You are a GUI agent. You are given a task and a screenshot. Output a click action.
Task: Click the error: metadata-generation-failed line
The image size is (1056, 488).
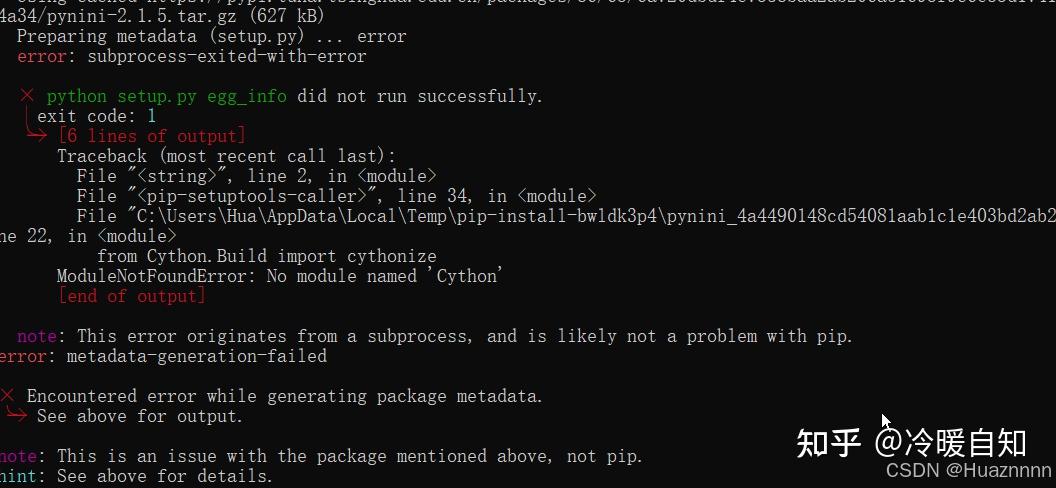tap(163, 356)
